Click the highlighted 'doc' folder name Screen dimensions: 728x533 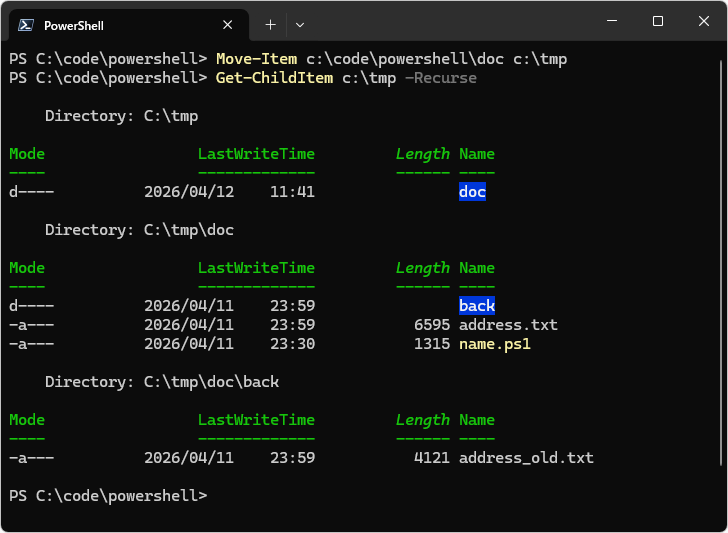(x=472, y=192)
